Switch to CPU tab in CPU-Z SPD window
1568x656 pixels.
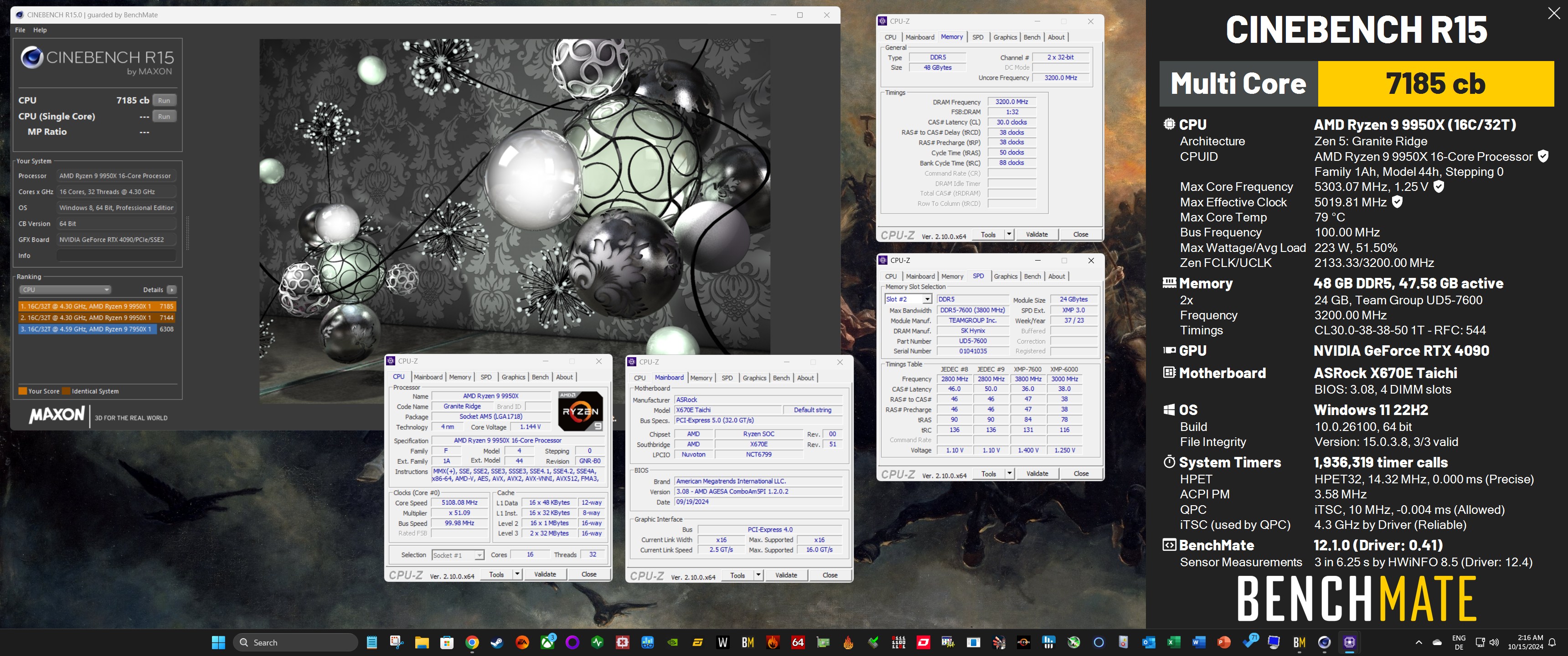(x=891, y=276)
